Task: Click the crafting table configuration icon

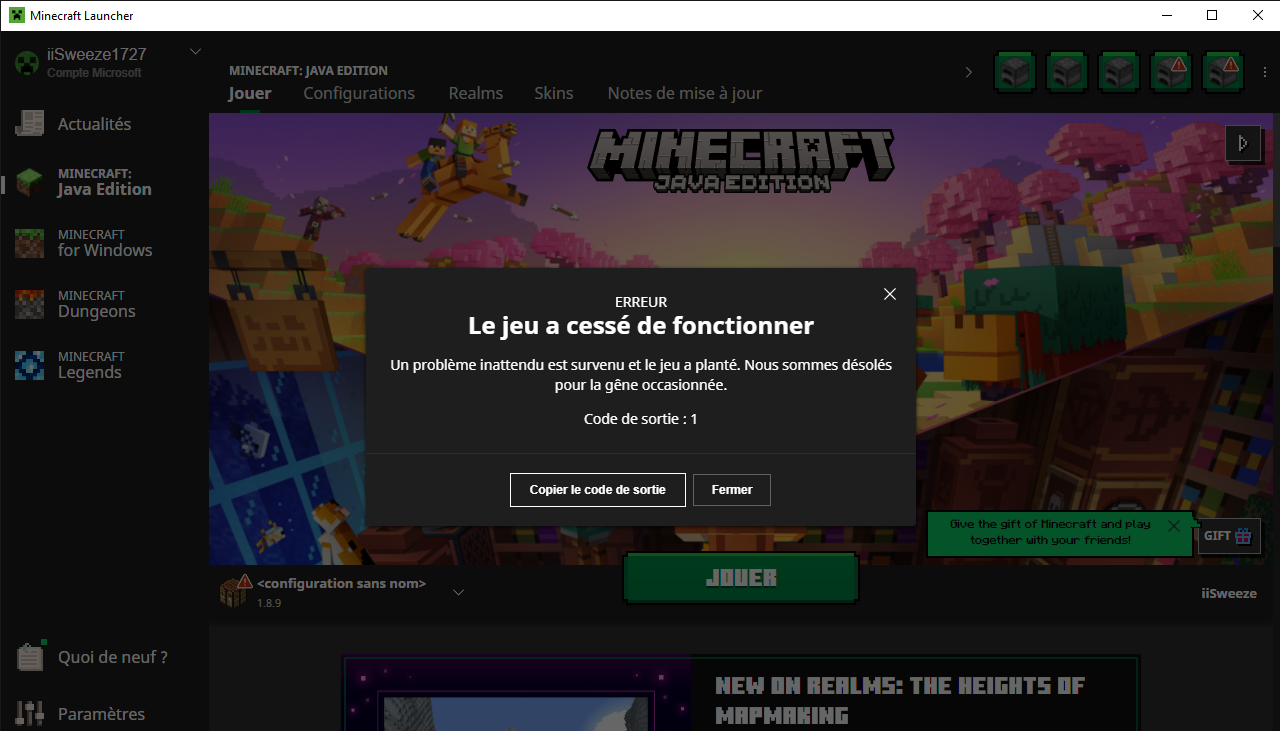Action: [x=234, y=591]
